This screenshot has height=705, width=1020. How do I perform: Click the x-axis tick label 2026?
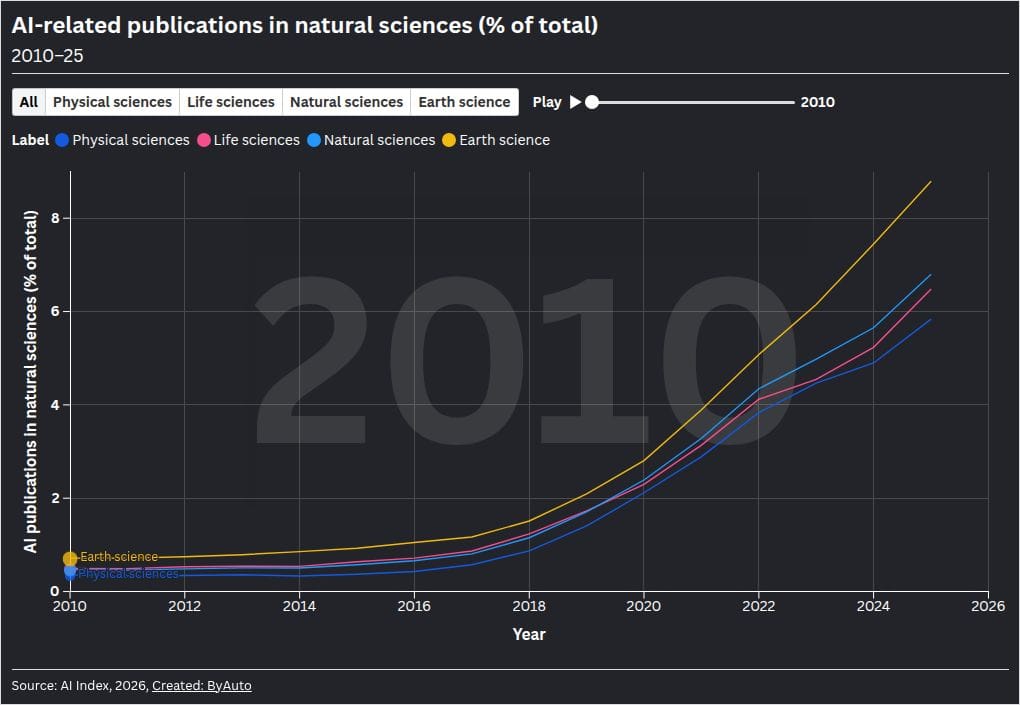[988, 606]
